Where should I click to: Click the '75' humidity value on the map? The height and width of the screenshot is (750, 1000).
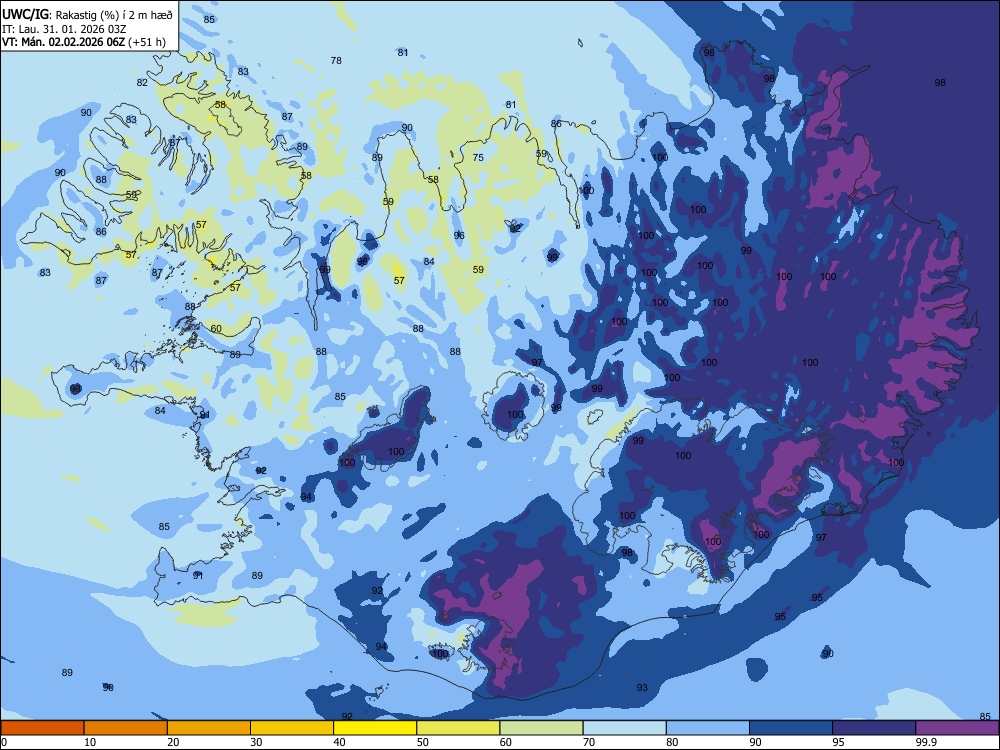[478, 158]
